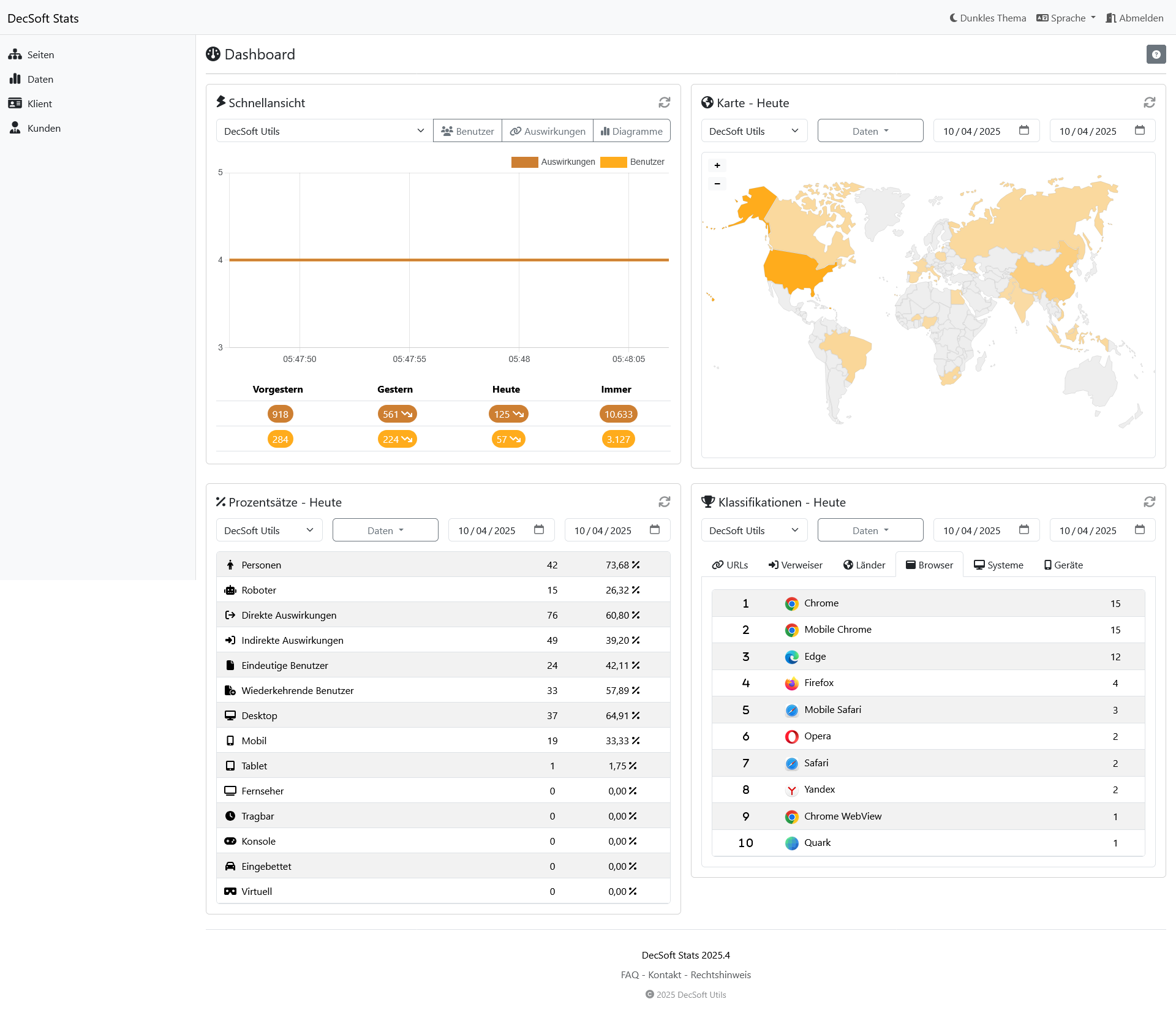The width and height of the screenshot is (1176, 1018).
Task: Open the help icon on the Dashboard
Action: 1156,54
